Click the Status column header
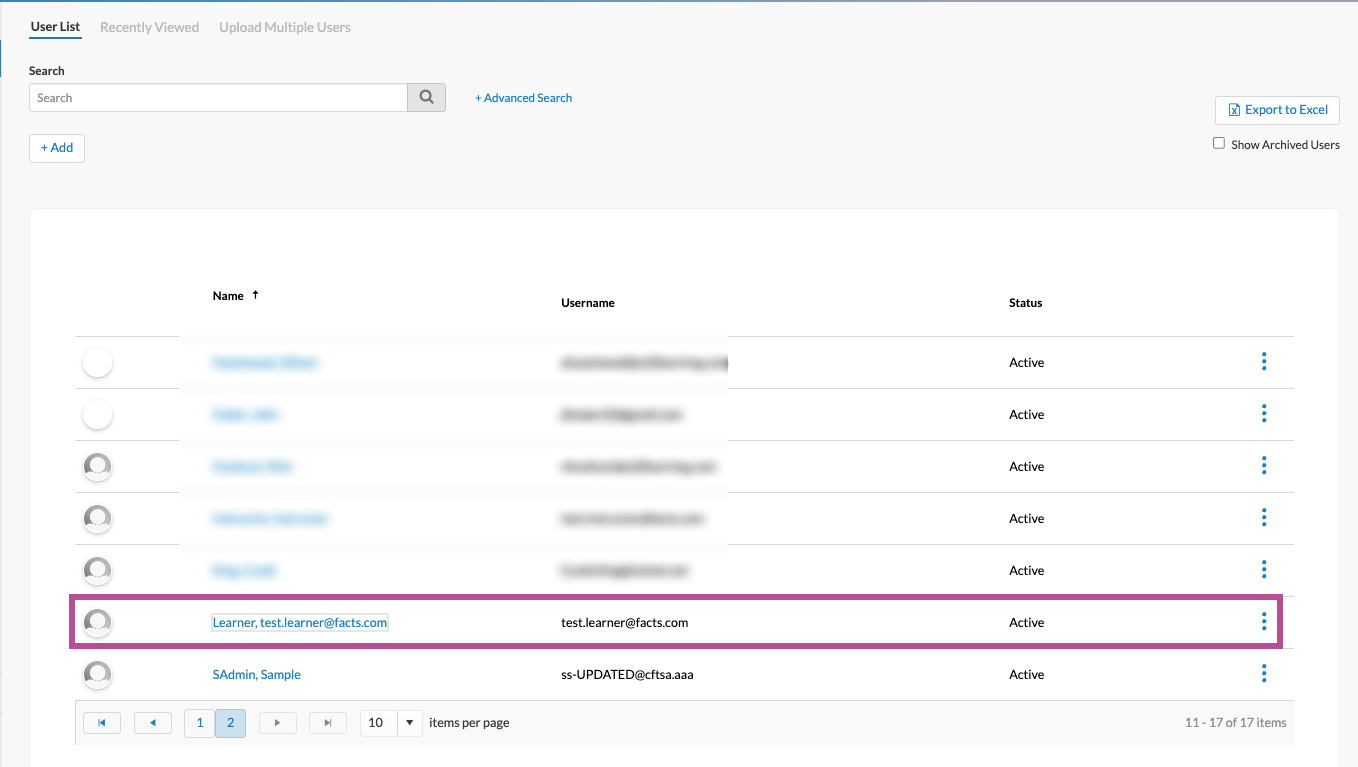Viewport: 1358px width, 767px height. 1025,303
